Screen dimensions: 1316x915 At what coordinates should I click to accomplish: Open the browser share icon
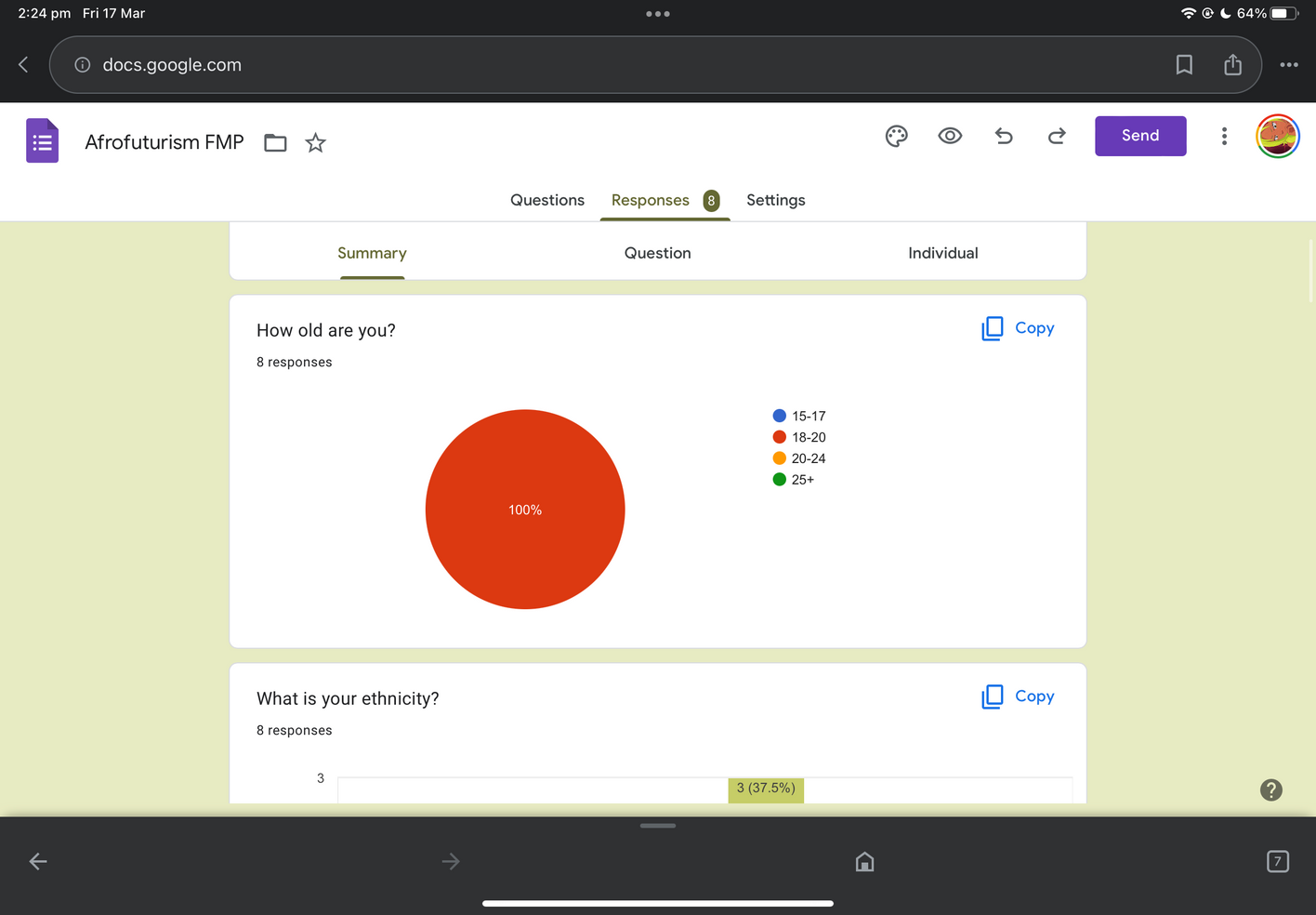tap(1232, 65)
